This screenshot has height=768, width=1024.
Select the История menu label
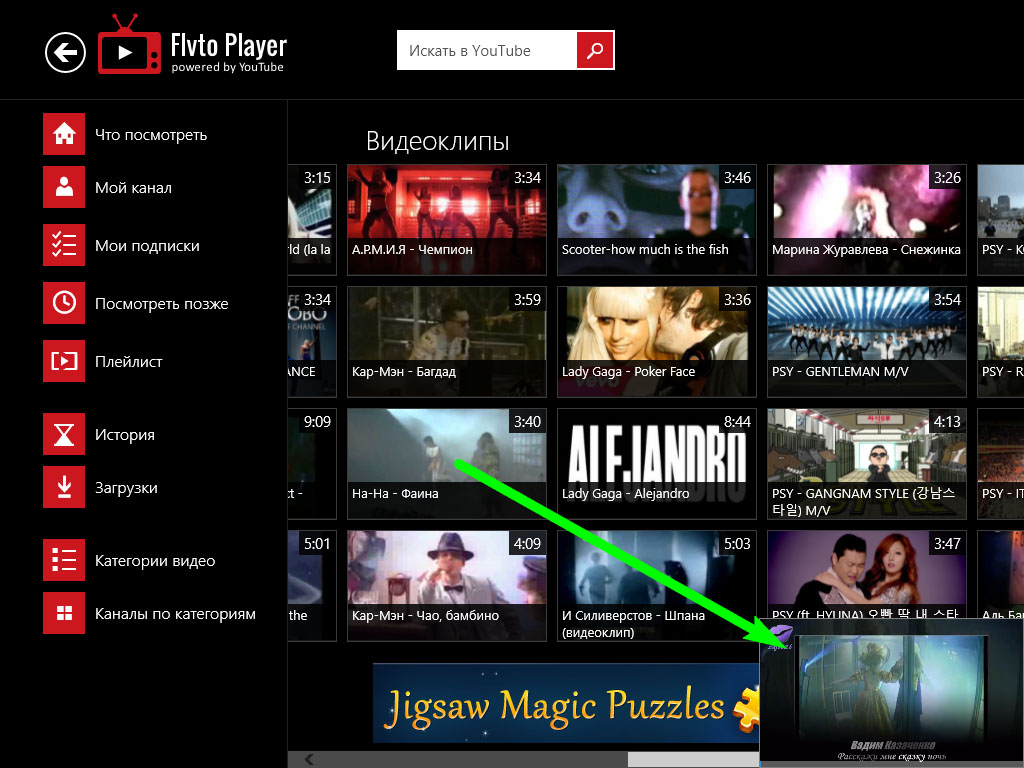[125, 435]
